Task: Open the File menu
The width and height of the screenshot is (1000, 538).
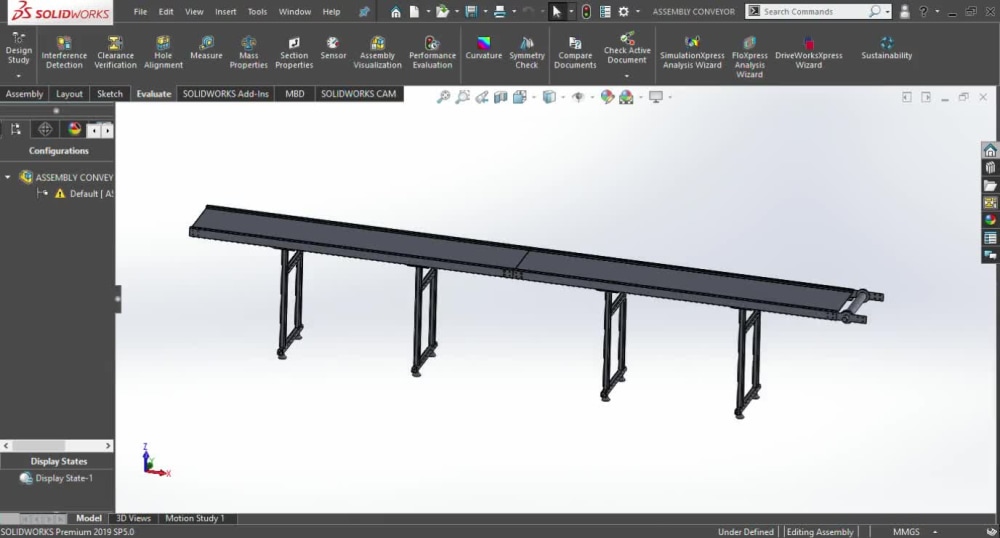Action: tap(140, 11)
